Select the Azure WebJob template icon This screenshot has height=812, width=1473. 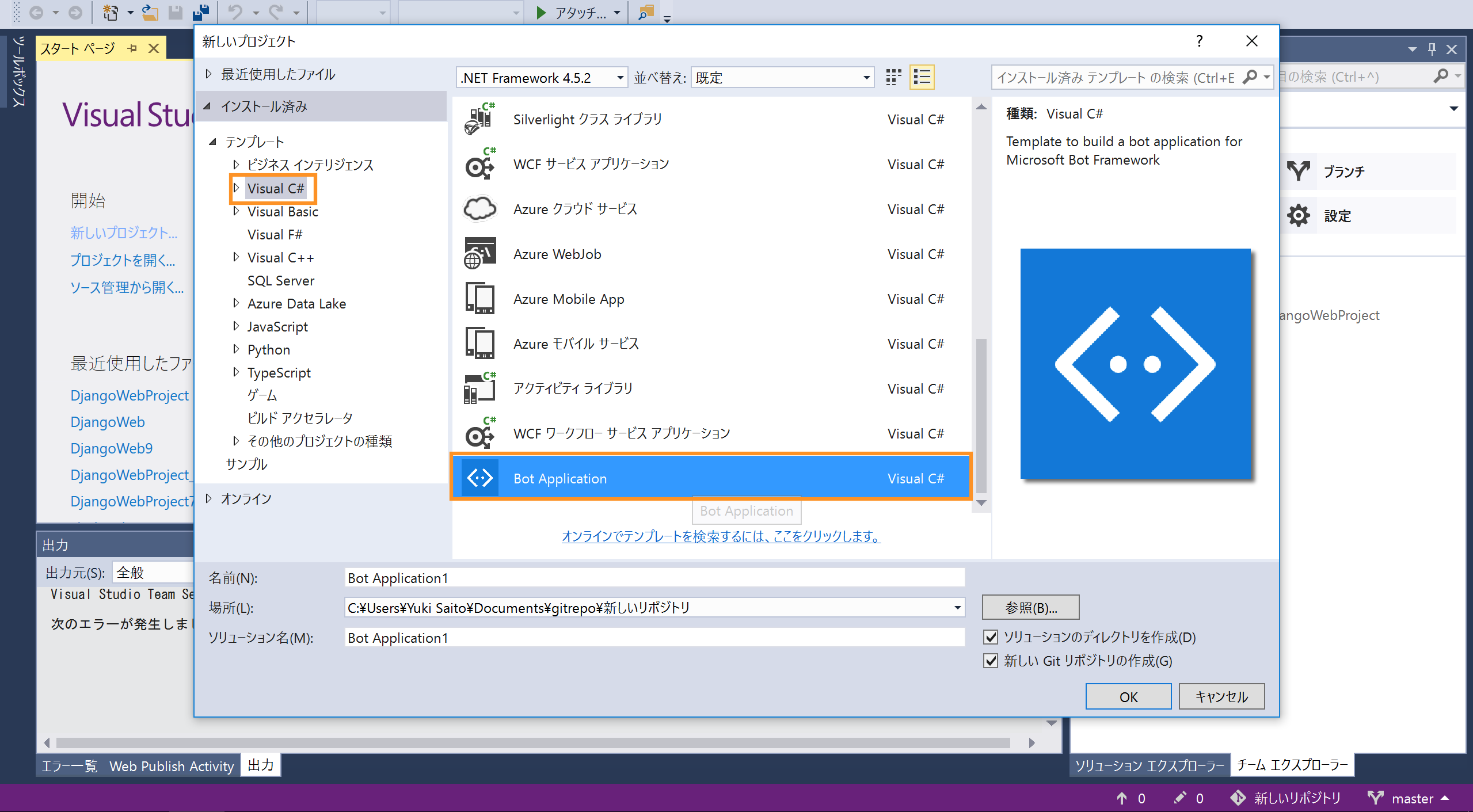[x=480, y=254]
